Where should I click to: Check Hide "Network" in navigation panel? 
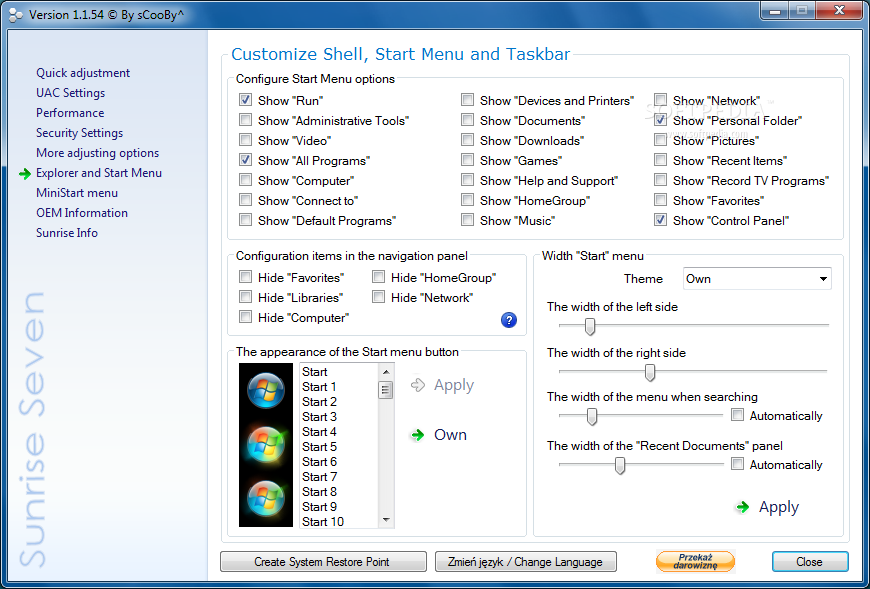coord(378,297)
